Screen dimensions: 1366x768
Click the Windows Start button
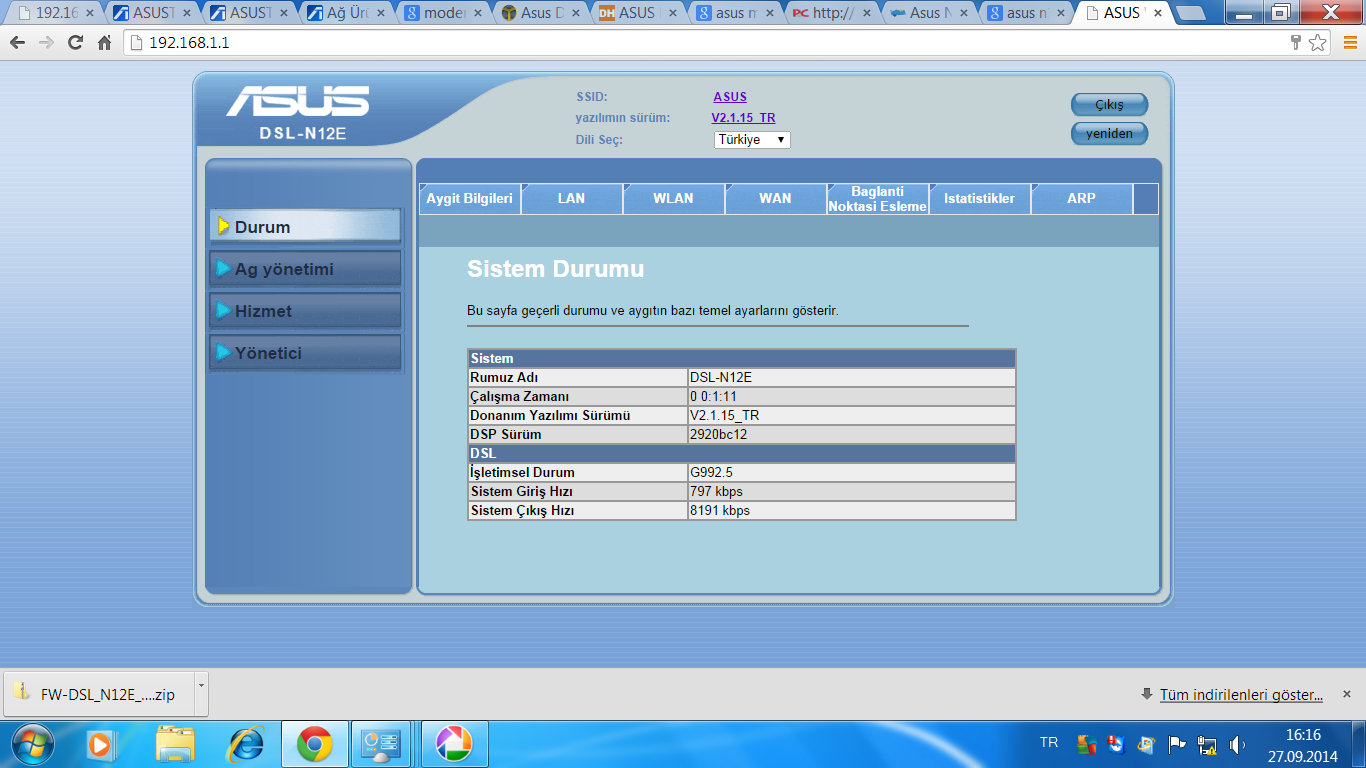31,744
